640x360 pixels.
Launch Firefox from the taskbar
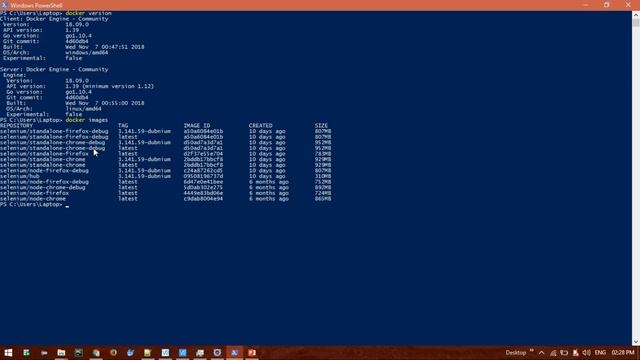(x=113, y=352)
